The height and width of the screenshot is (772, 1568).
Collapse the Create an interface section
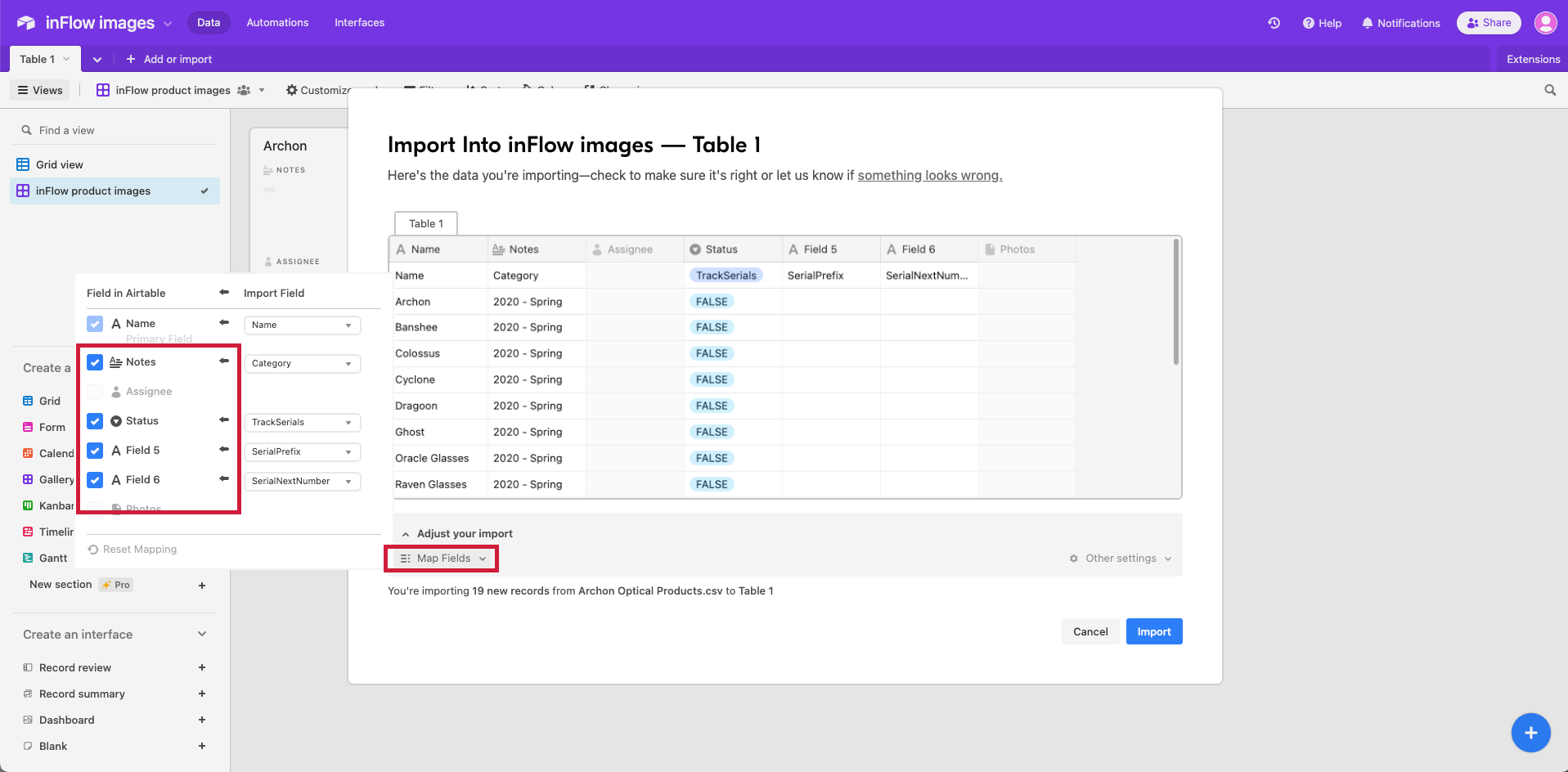click(x=202, y=634)
